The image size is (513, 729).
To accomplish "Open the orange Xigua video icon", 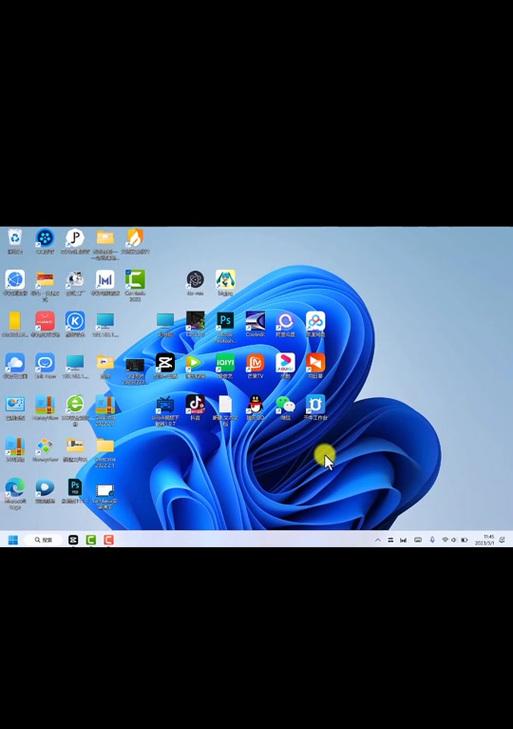I will (x=315, y=363).
